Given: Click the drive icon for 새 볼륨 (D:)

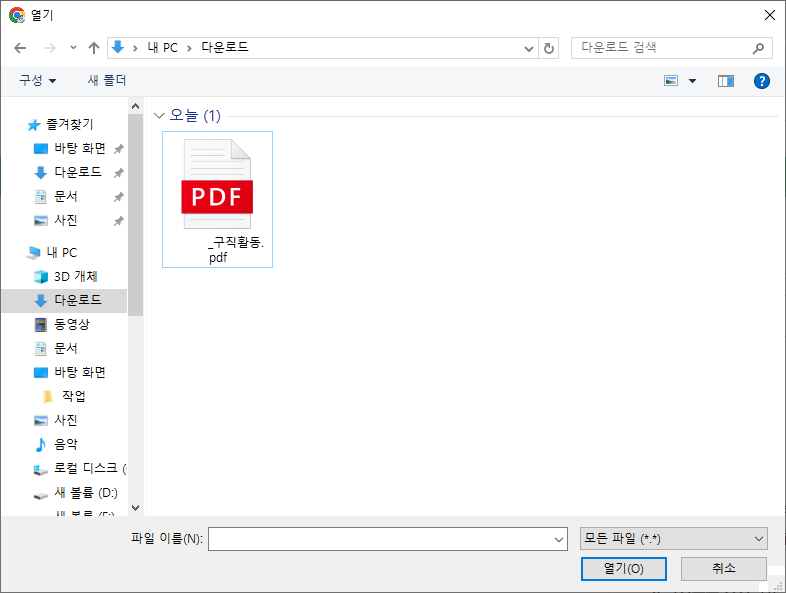Looking at the screenshot, I should pos(41,495).
